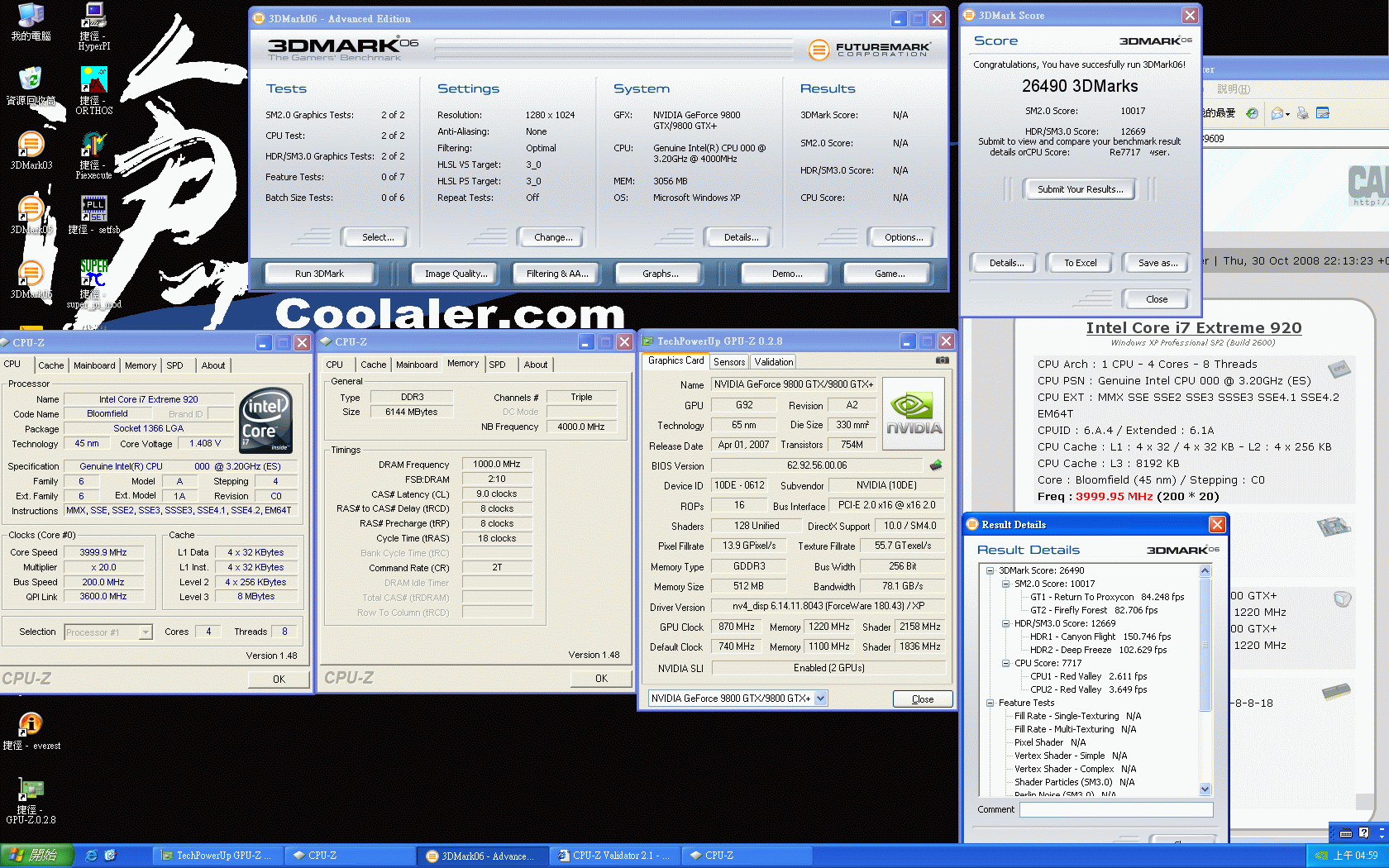Image resolution: width=1389 pixels, height=868 pixels.
Task: Open the Cache tab in middle CPU-Z window
Action: [x=373, y=365]
